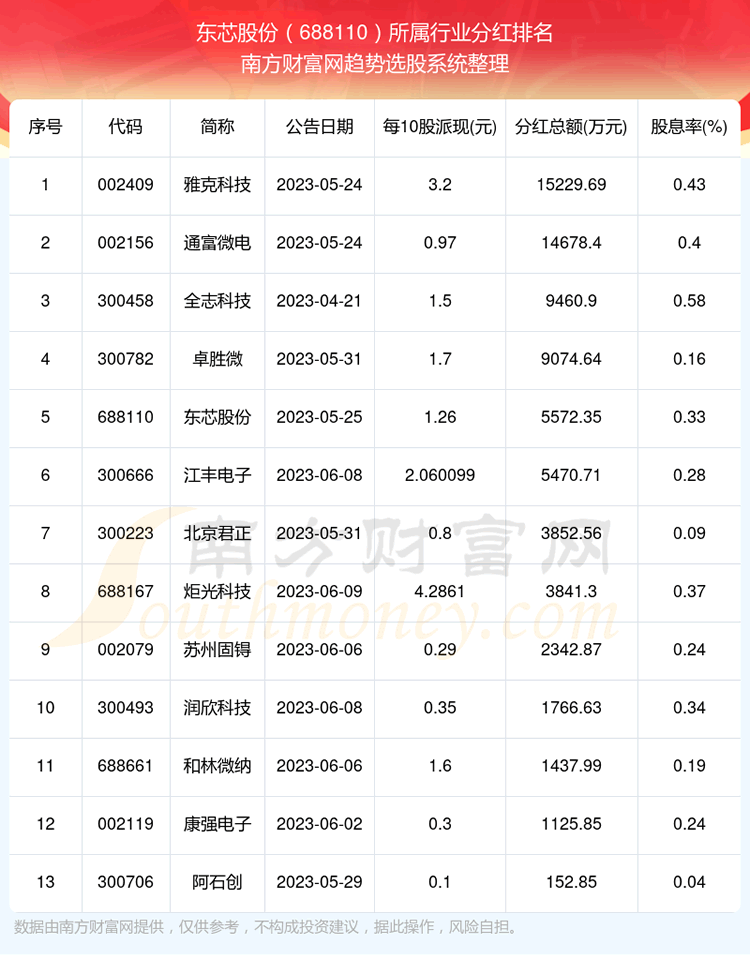Click the 序号 column header
This screenshot has height=975, width=750.
45,127
